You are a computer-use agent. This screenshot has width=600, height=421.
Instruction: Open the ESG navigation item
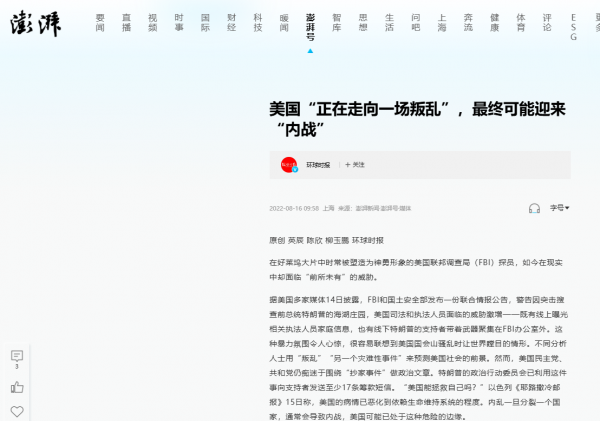coord(573,23)
